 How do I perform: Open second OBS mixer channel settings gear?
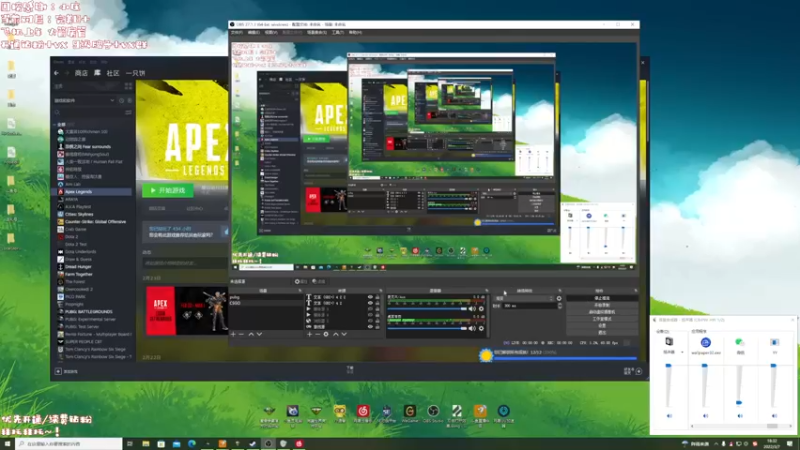[481, 328]
